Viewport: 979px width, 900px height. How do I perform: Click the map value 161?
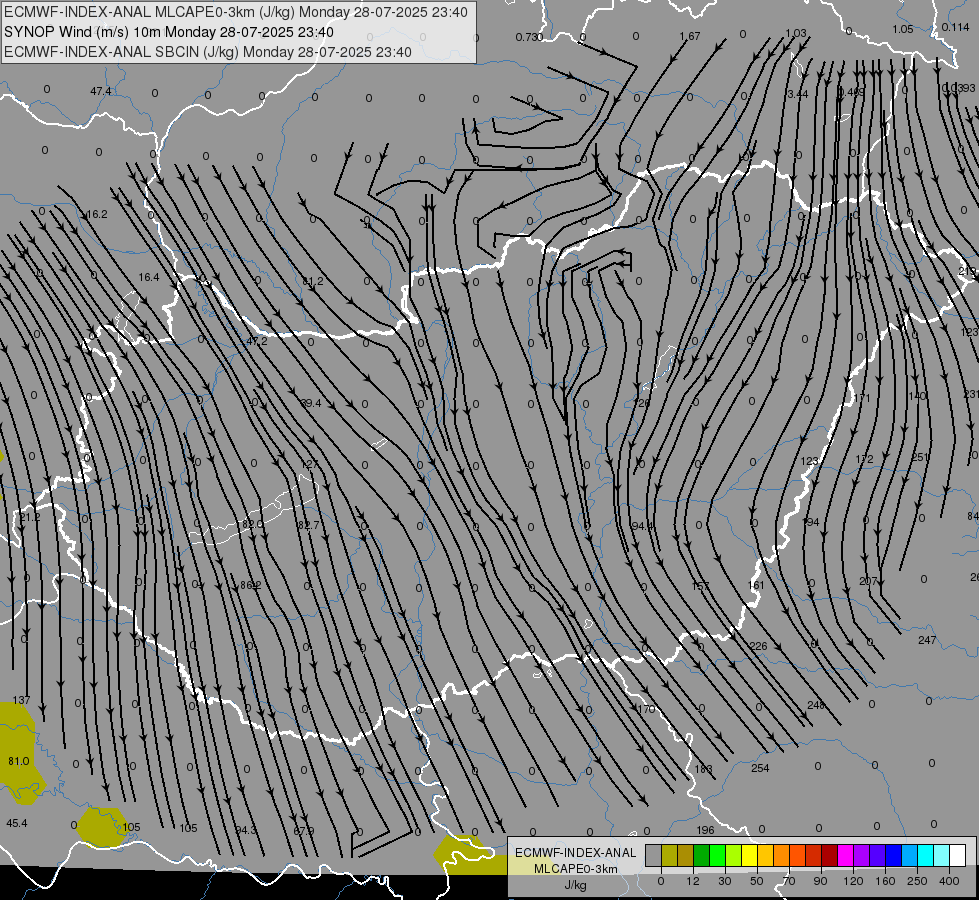[x=755, y=585]
